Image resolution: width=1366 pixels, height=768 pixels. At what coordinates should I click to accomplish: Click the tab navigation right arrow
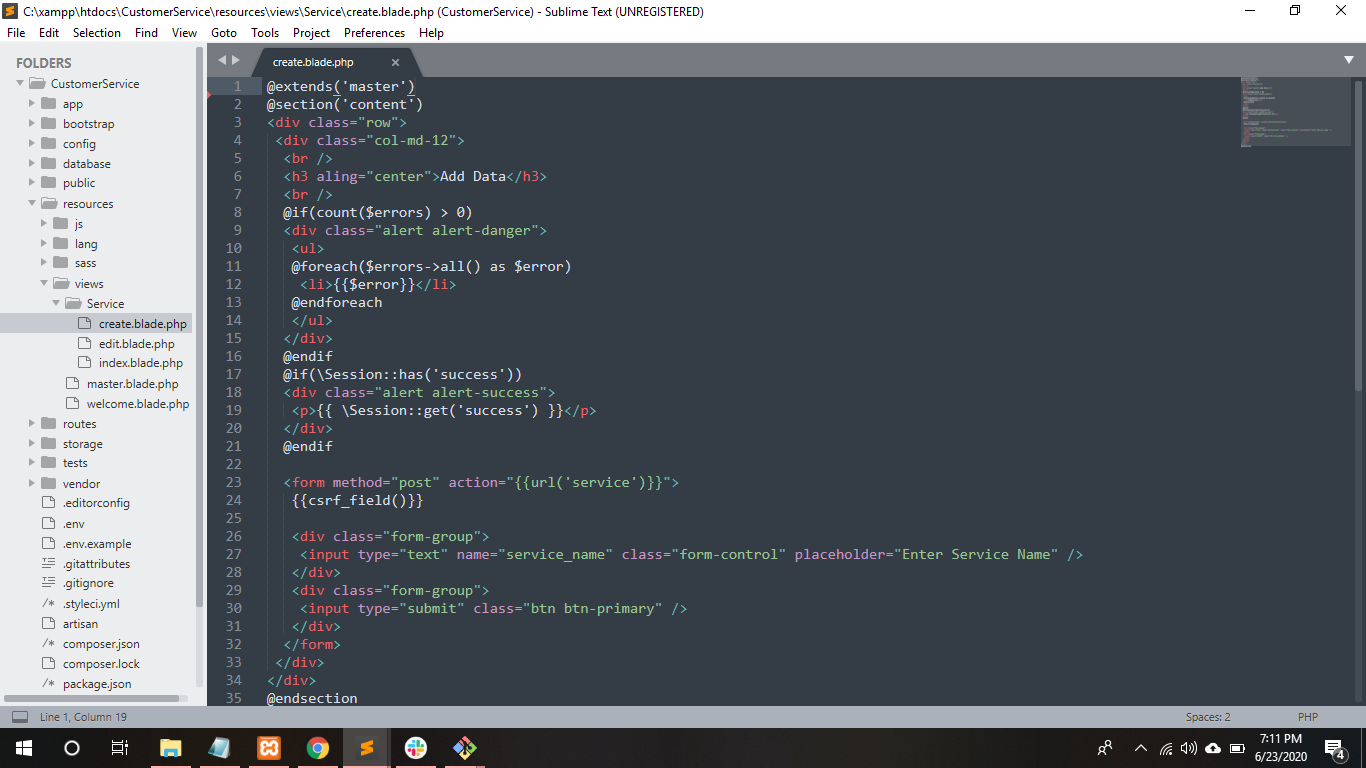(236, 61)
